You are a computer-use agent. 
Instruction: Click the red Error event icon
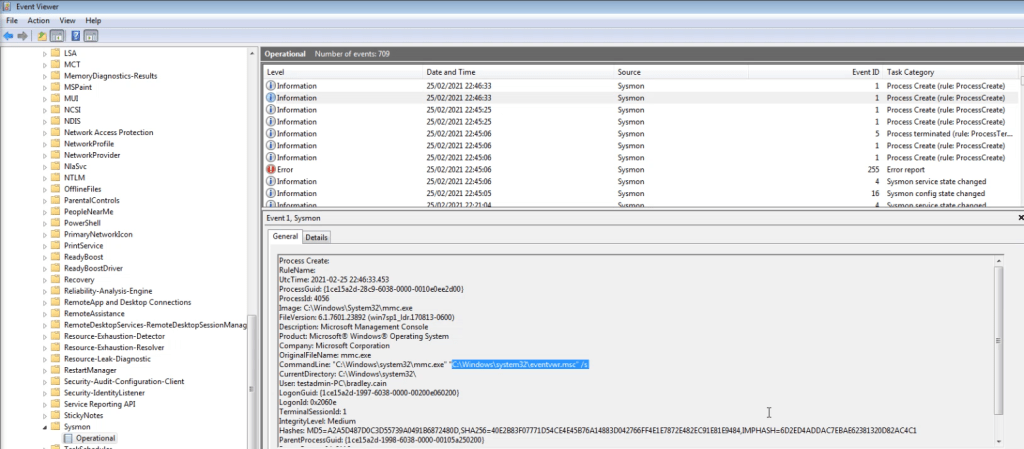(270, 169)
